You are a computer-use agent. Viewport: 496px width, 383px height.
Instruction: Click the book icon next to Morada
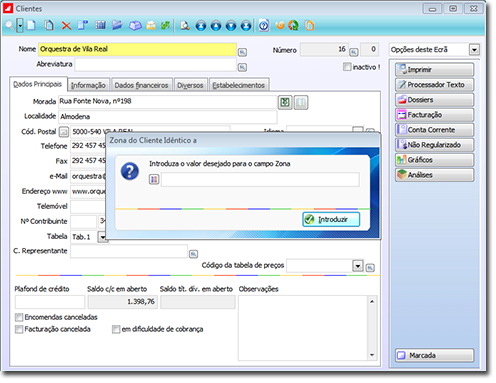(301, 102)
